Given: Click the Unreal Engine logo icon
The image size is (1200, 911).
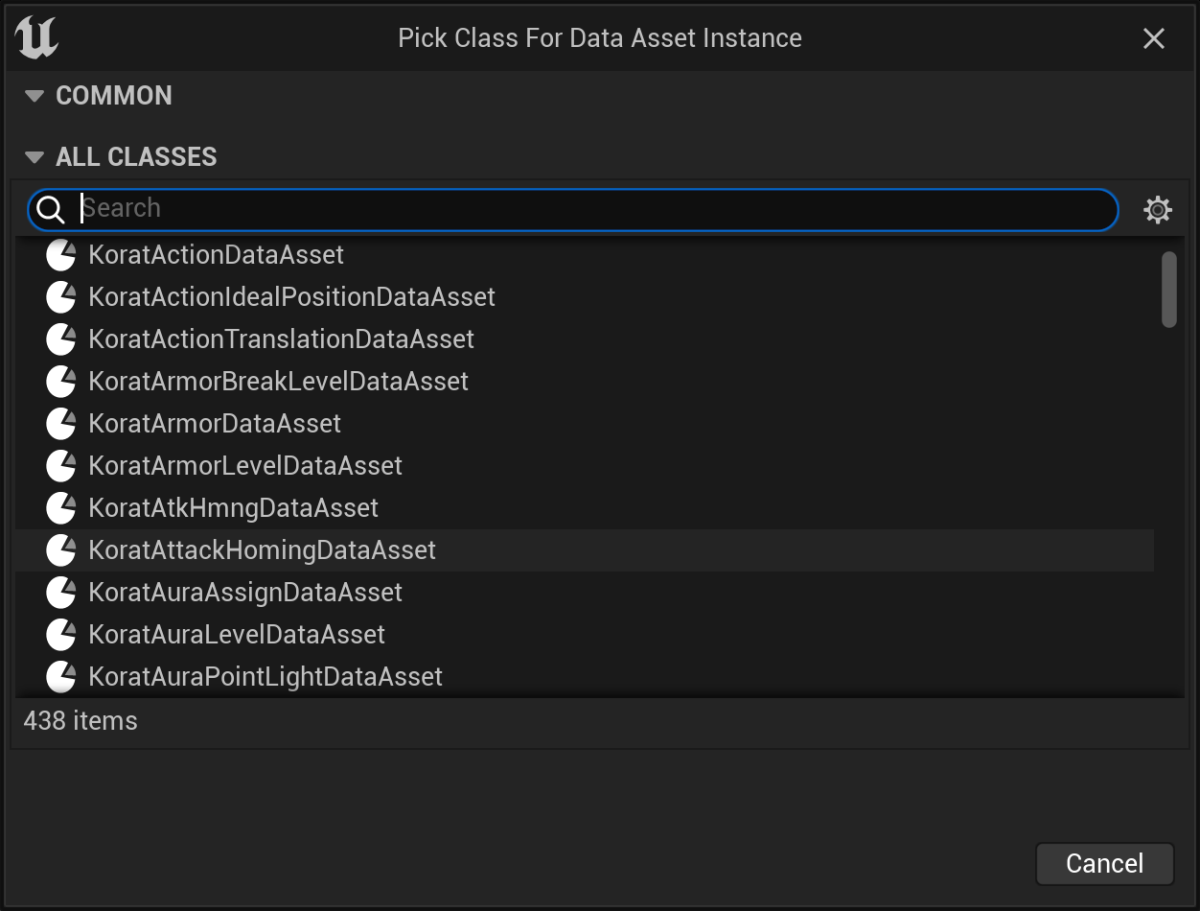Looking at the screenshot, I should pyautogui.click(x=37, y=37).
